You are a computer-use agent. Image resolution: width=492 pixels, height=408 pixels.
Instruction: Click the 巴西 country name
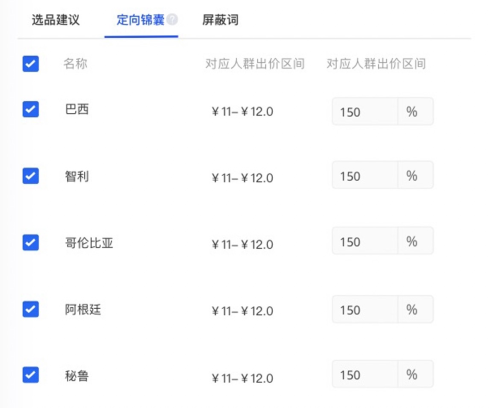coord(77,109)
